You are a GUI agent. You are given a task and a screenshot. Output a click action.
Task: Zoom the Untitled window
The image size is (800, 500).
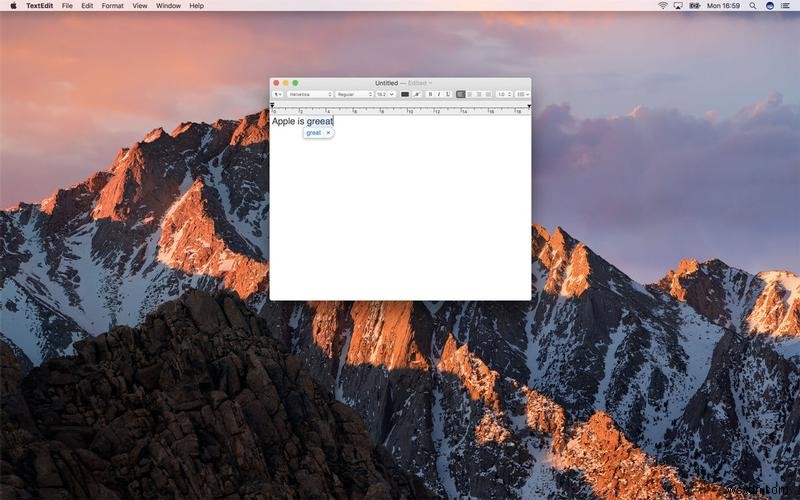tap(295, 83)
